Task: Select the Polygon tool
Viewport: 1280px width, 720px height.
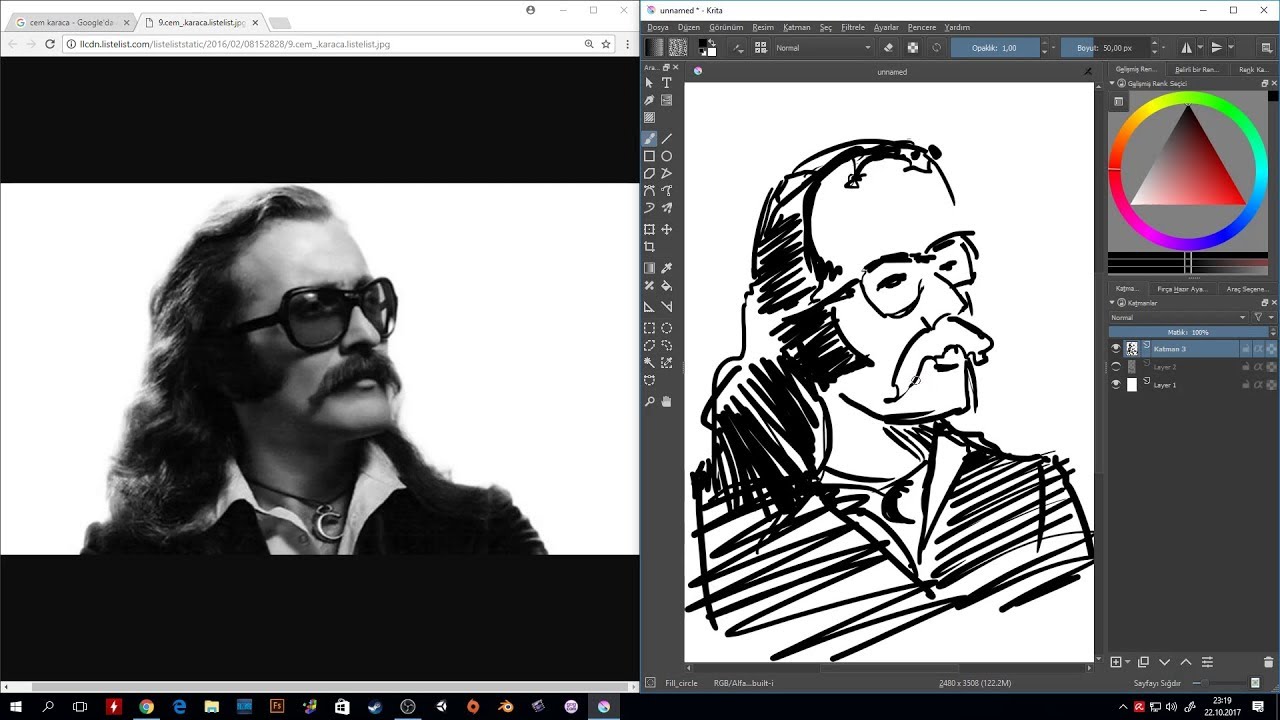Action: point(649,173)
